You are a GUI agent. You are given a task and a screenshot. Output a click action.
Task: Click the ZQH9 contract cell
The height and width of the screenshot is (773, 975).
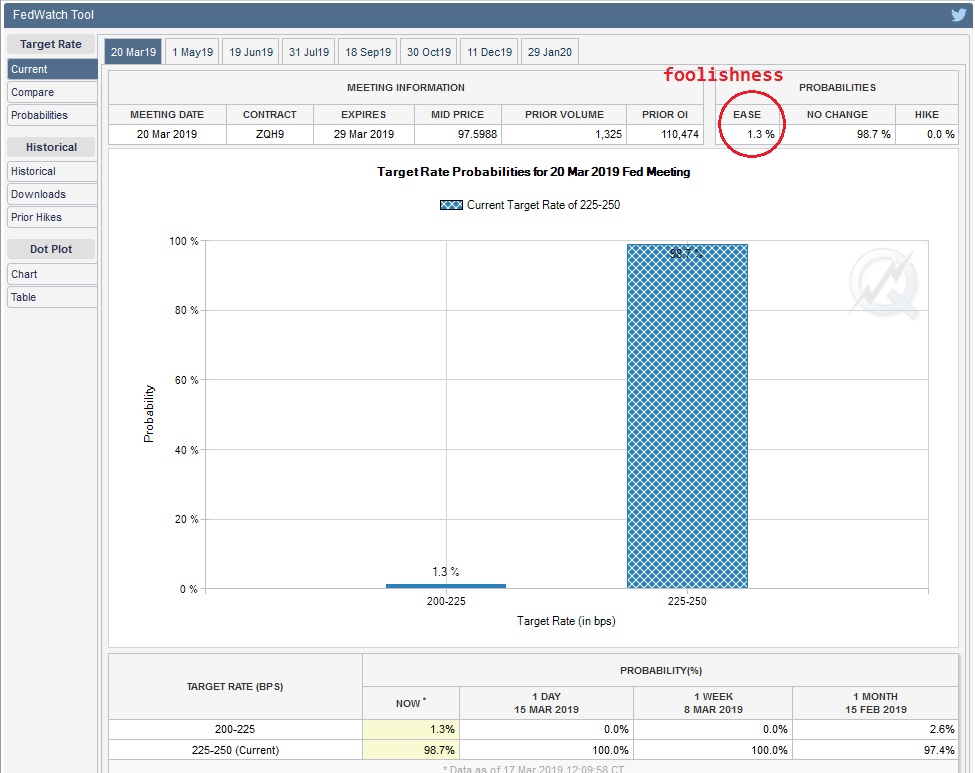coord(270,134)
